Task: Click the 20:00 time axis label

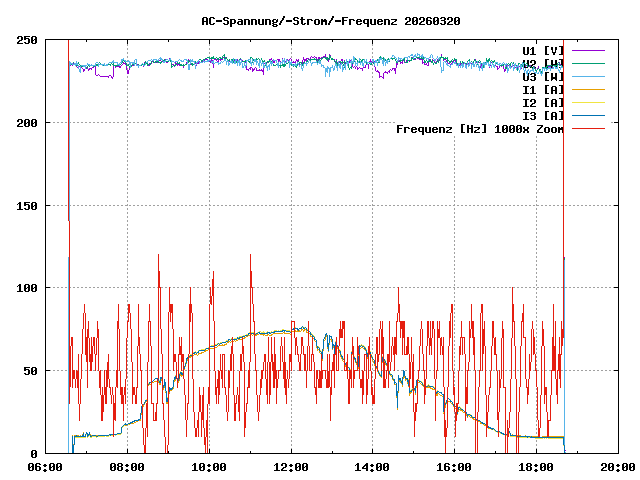Action: pyautogui.click(x=618, y=467)
